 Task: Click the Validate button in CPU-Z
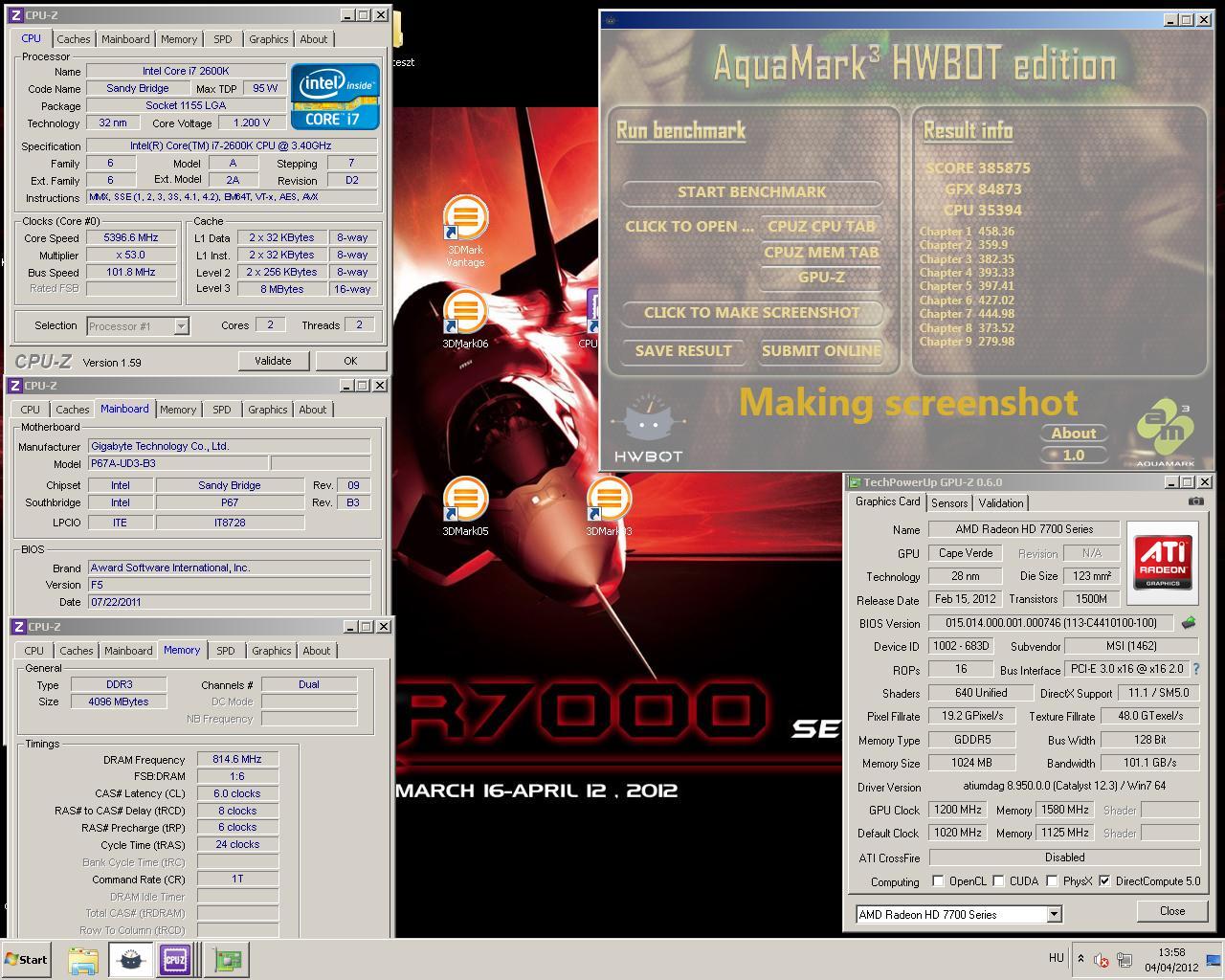tap(273, 361)
